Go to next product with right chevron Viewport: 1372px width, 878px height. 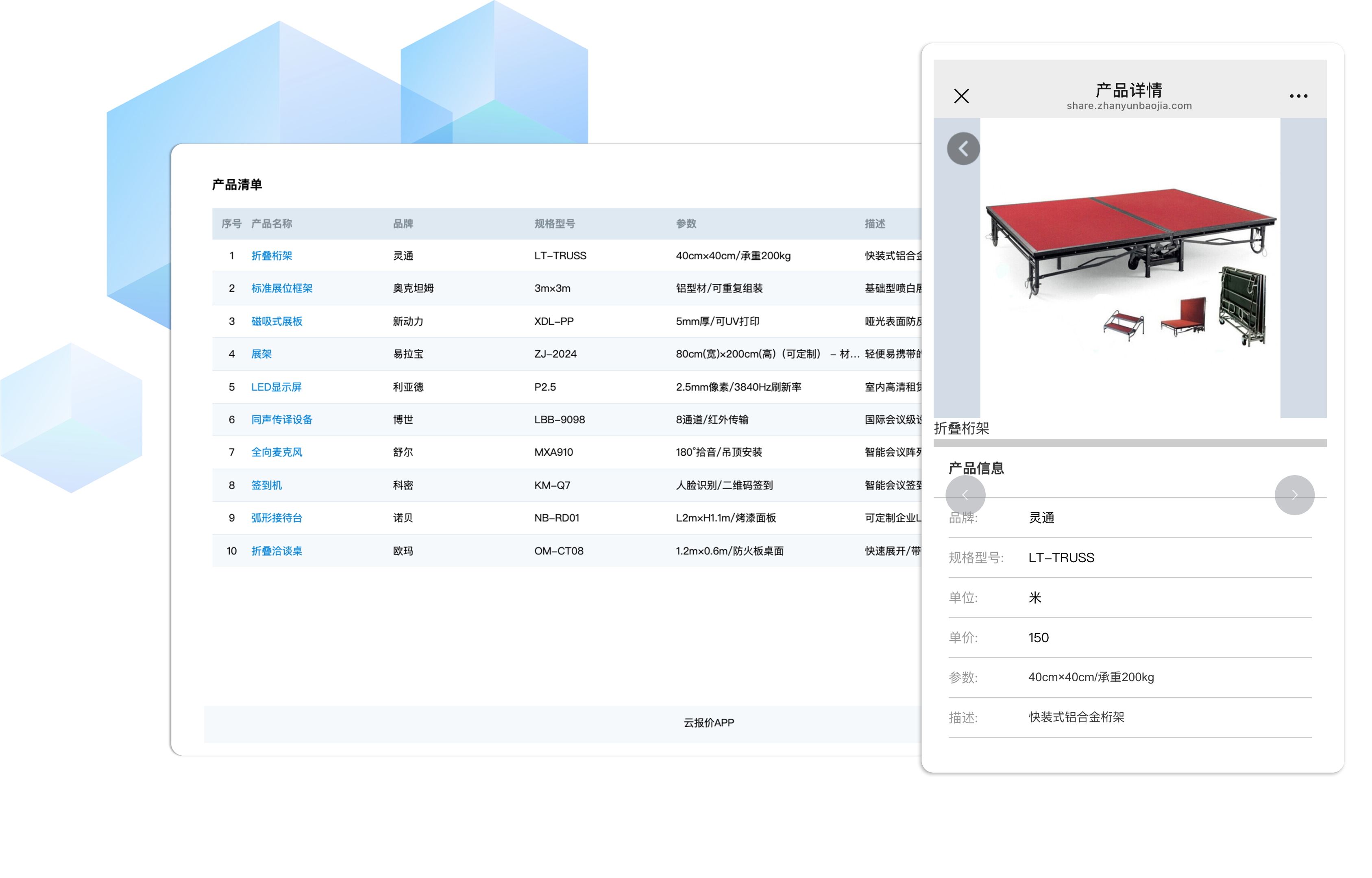1294,495
